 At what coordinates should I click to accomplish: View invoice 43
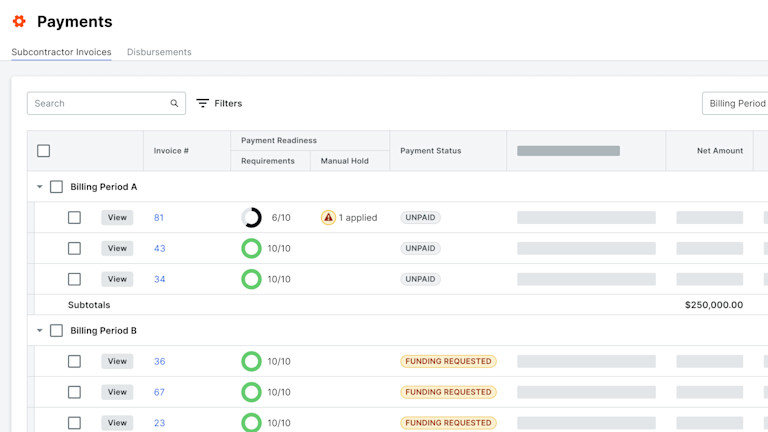117,248
